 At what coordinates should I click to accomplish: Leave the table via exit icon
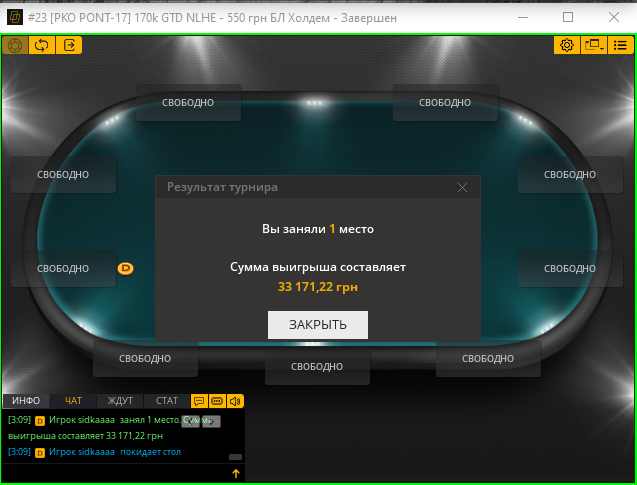(69, 45)
